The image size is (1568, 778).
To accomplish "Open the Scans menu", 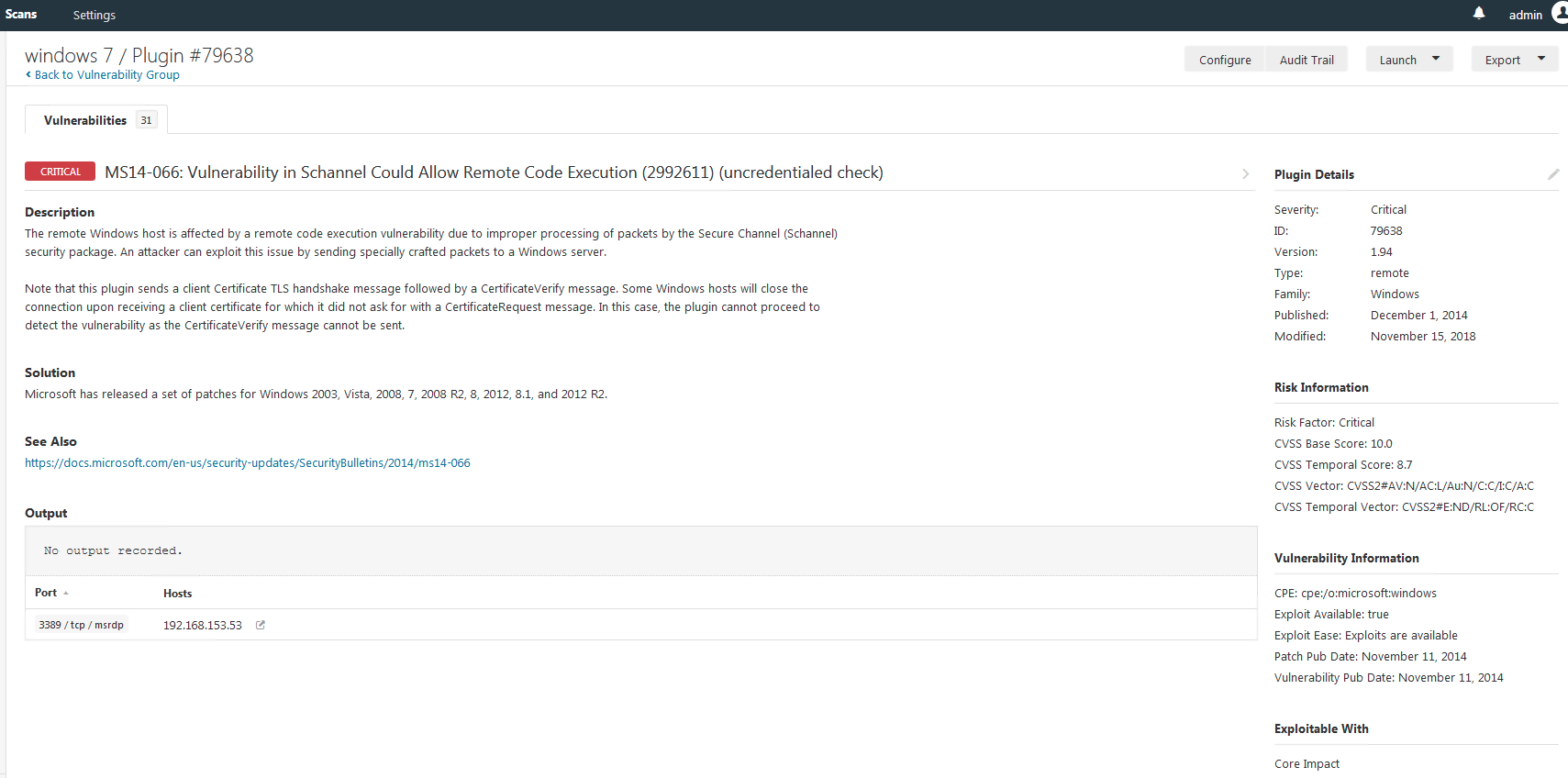I will point(21,15).
